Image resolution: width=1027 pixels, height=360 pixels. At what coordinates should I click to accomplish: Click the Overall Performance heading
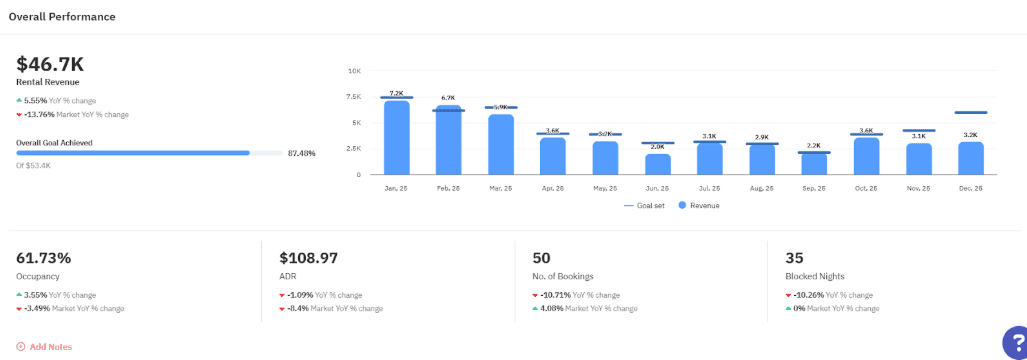click(62, 17)
